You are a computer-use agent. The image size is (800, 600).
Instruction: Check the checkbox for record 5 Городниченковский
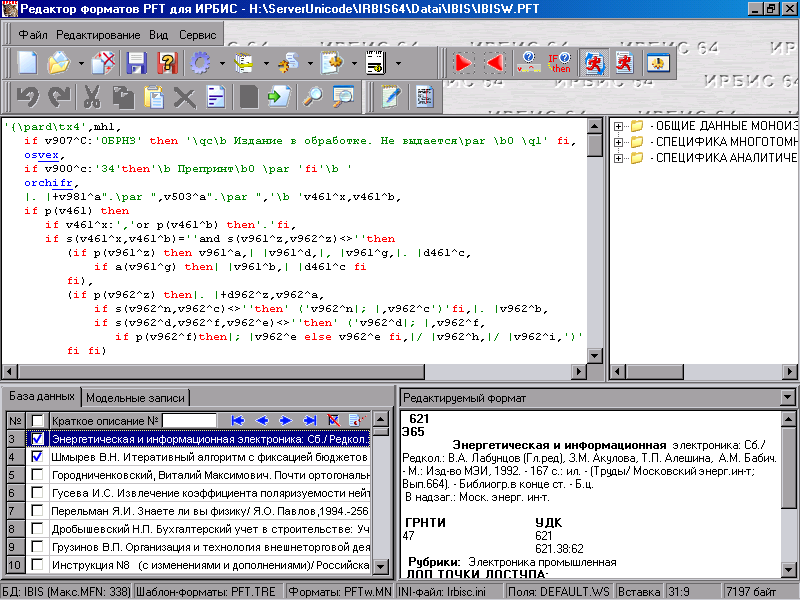click(38, 475)
